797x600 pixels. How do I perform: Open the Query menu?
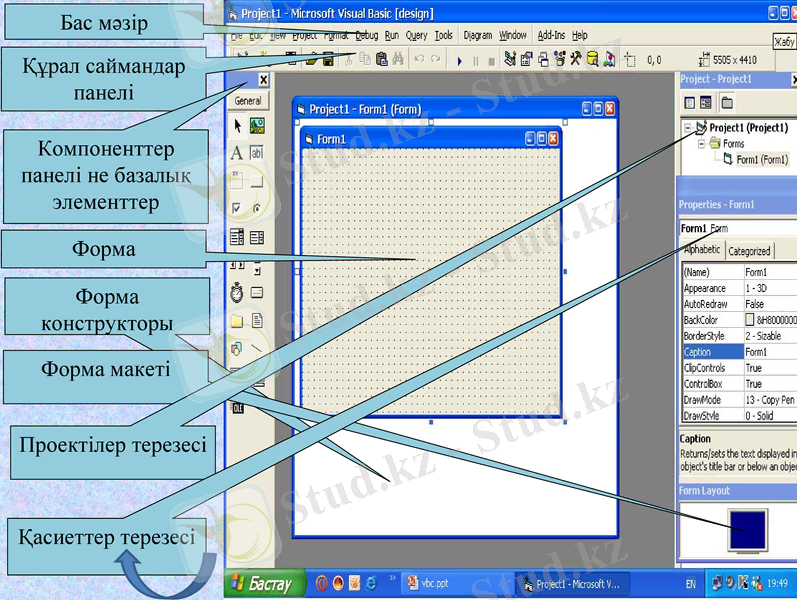click(416, 35)
